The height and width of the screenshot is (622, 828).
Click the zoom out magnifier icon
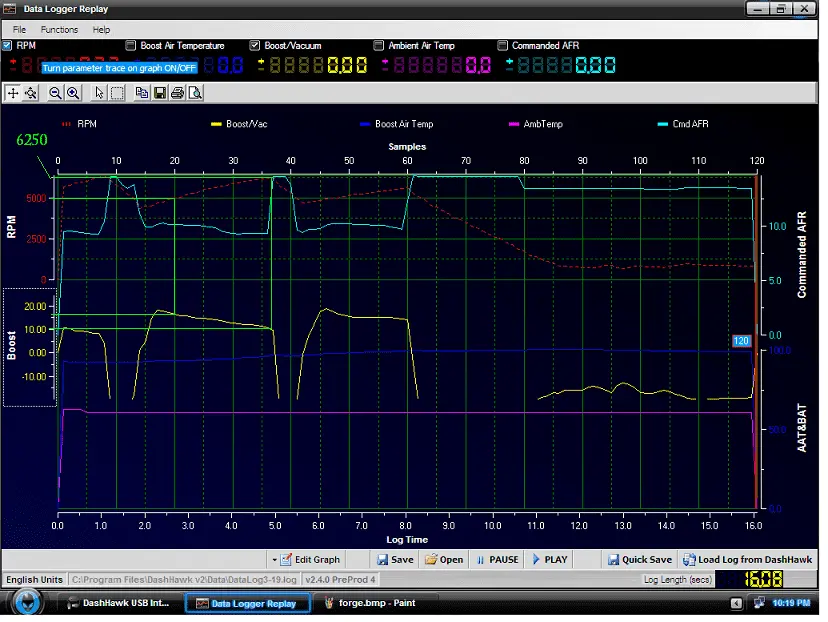[56, 93]
